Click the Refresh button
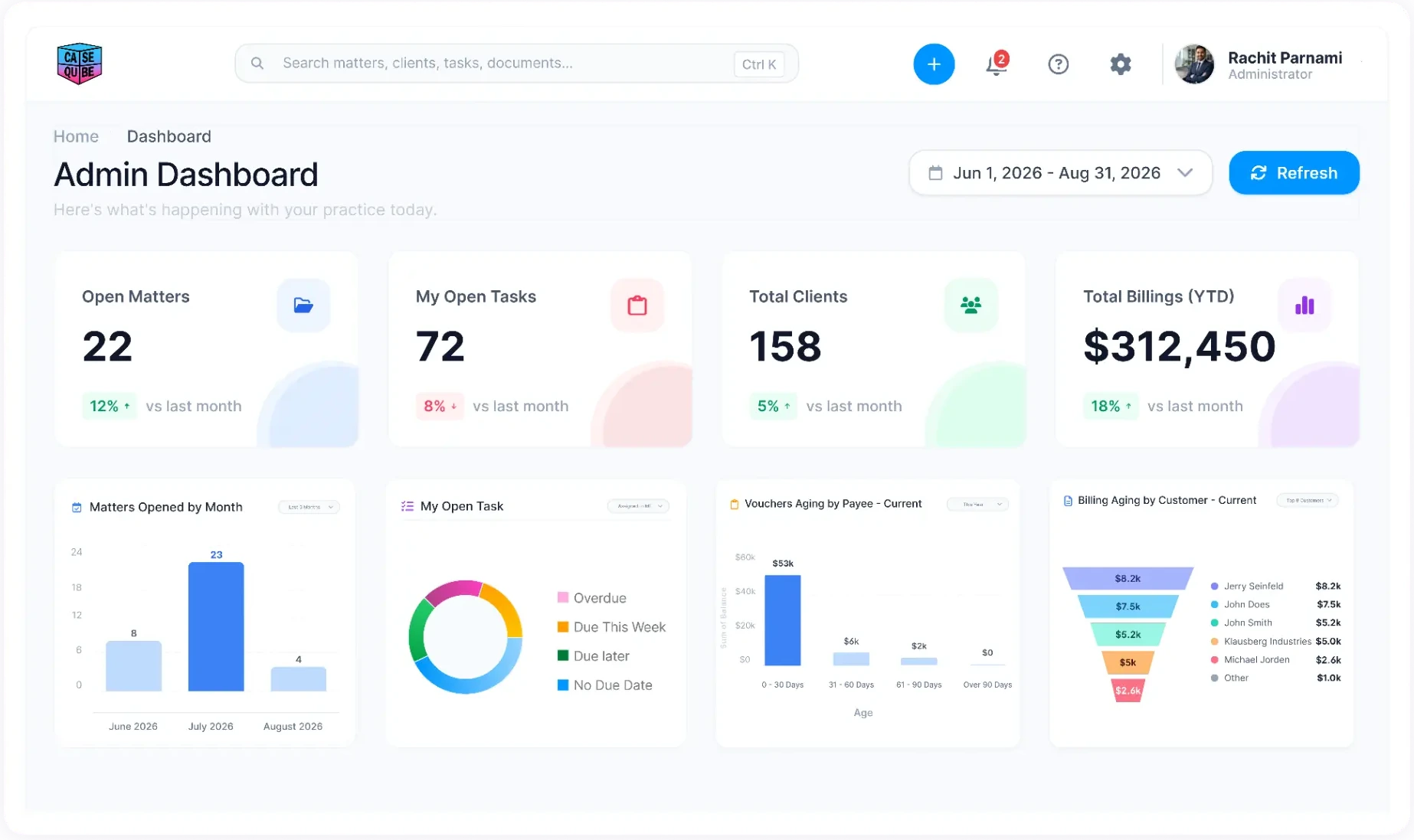Image resolution: width=1414 pixels, height=840 pixels. (1294, 173)
